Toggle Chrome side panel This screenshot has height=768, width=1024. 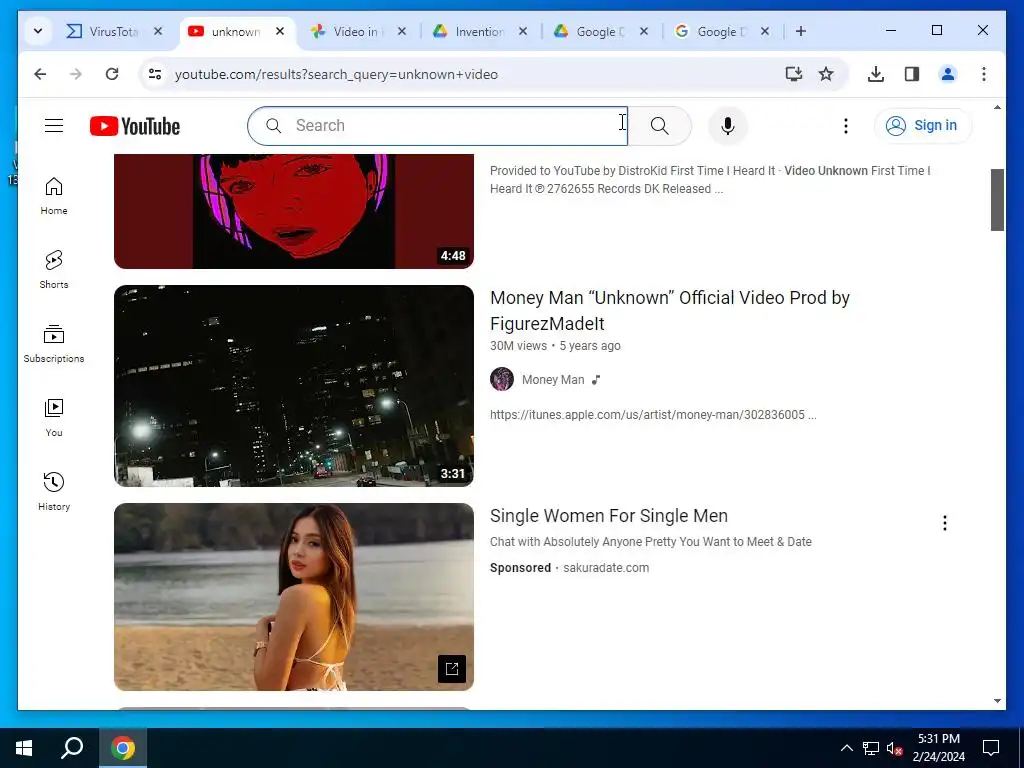(912, 74)
